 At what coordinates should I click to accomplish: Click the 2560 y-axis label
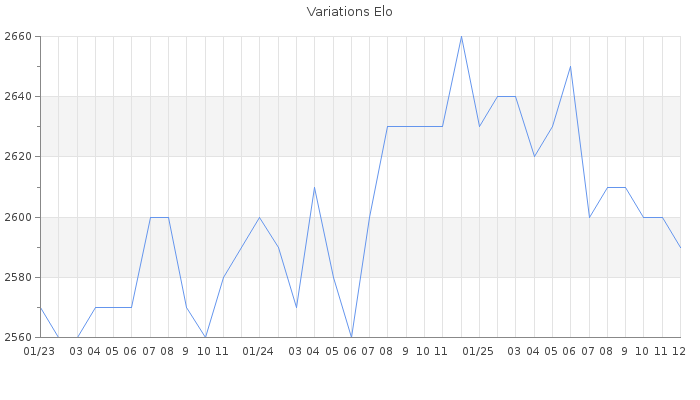point(18,337)
